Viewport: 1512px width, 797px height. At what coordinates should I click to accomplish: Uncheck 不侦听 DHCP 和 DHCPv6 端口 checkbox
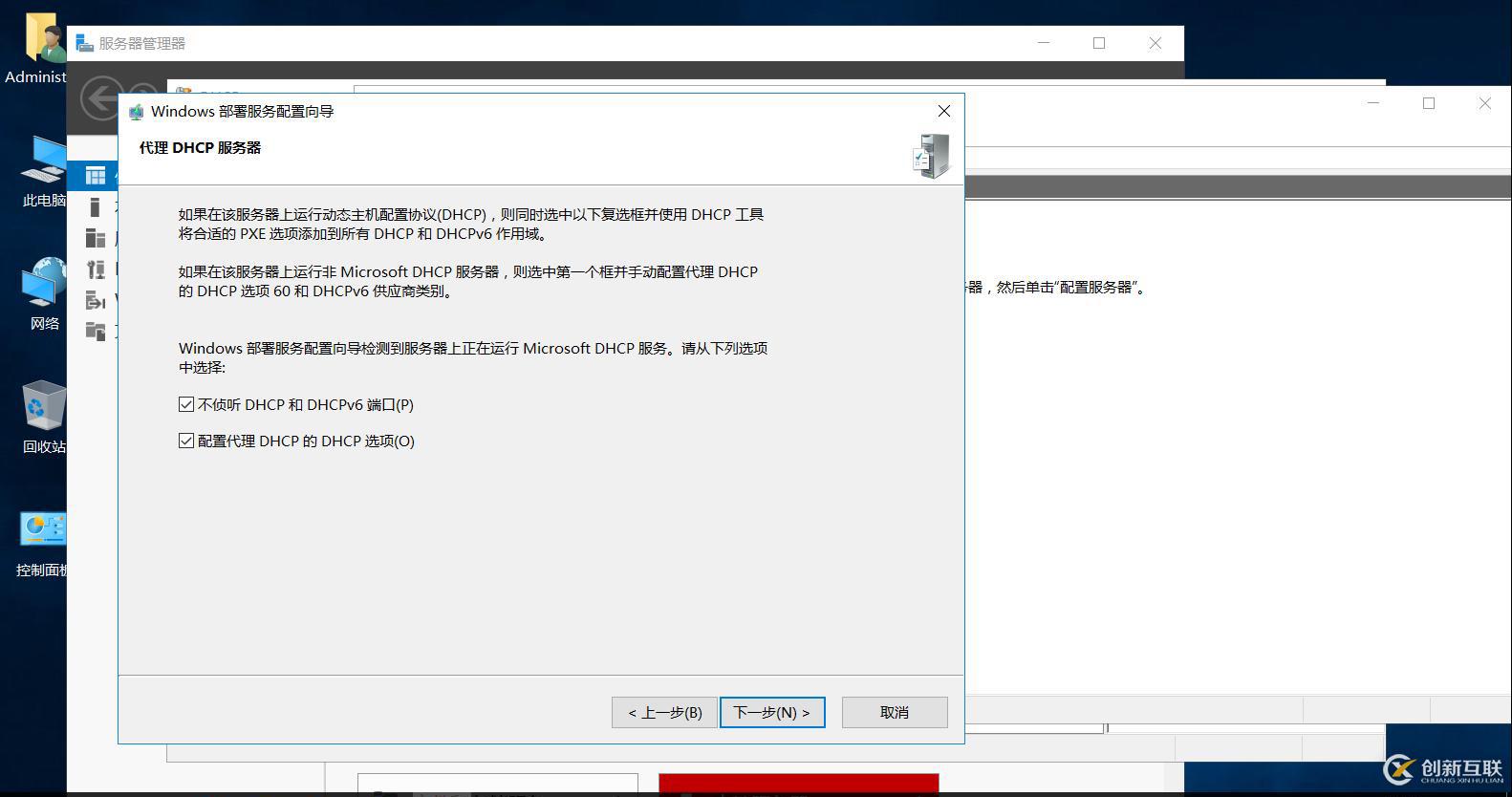point(186,404)
